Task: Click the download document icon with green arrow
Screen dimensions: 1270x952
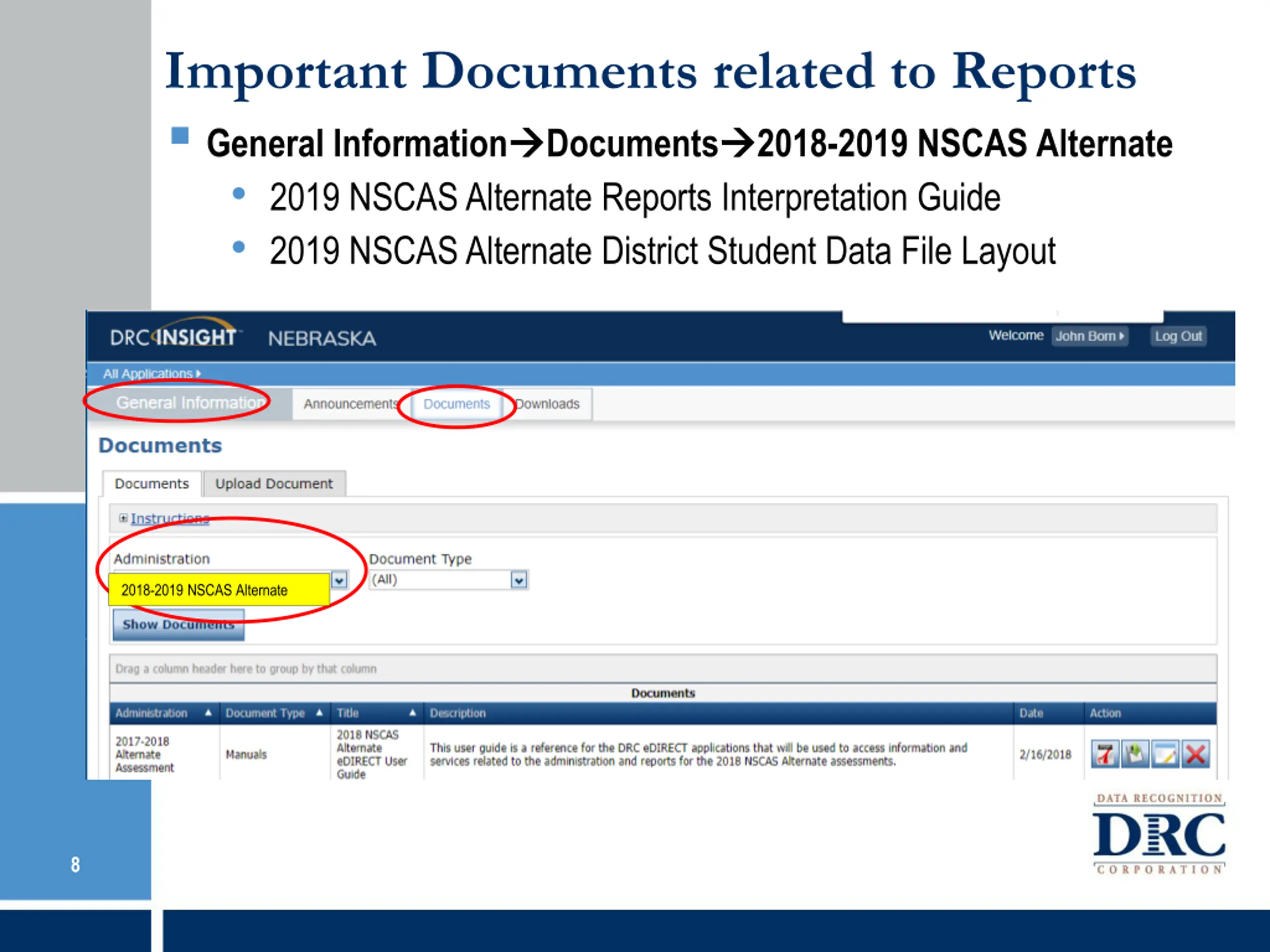Action: [1135, 754]
